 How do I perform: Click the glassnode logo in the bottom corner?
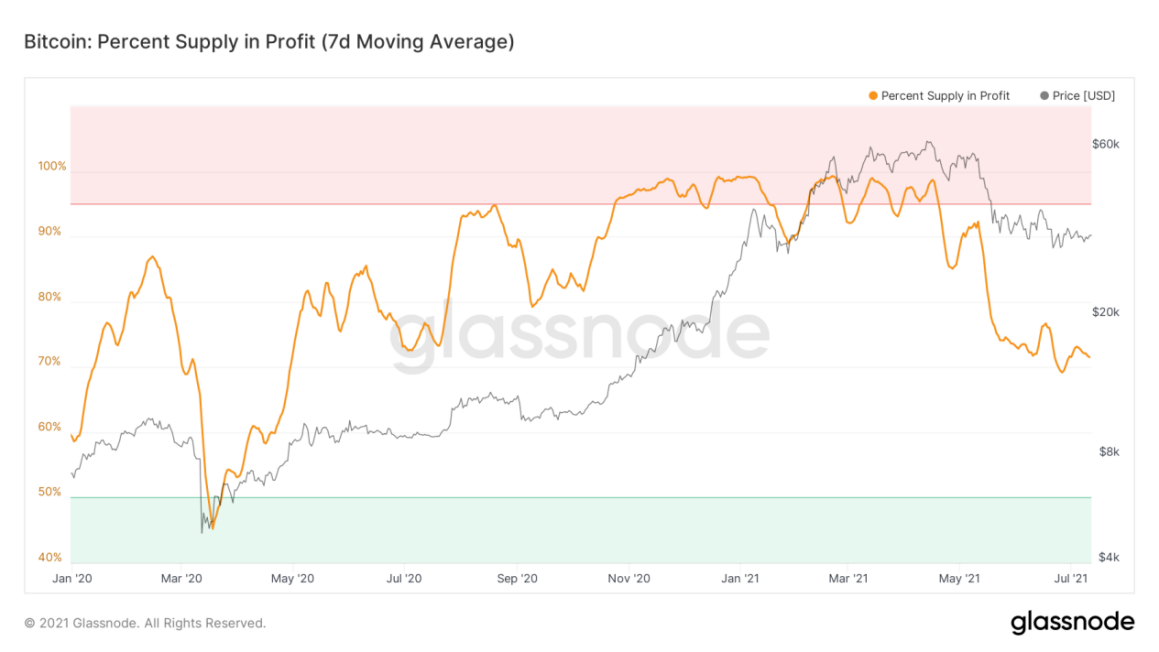click(x=1072, y=622)
